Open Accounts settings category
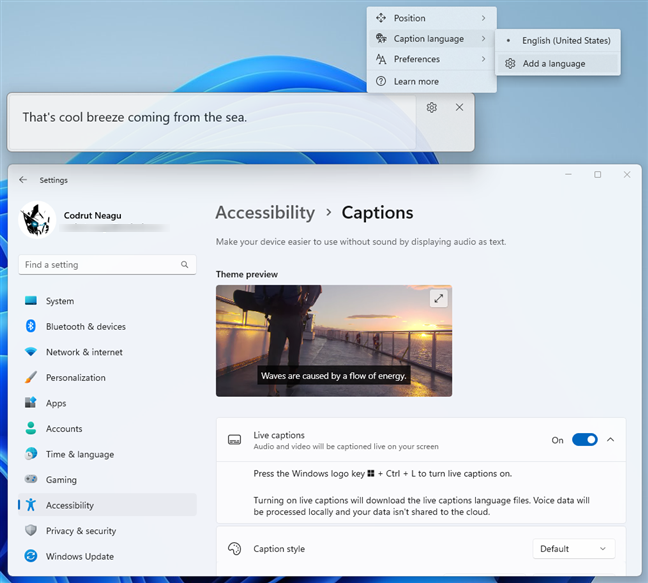This screenshot has width=648, height=583. (107, 429)
